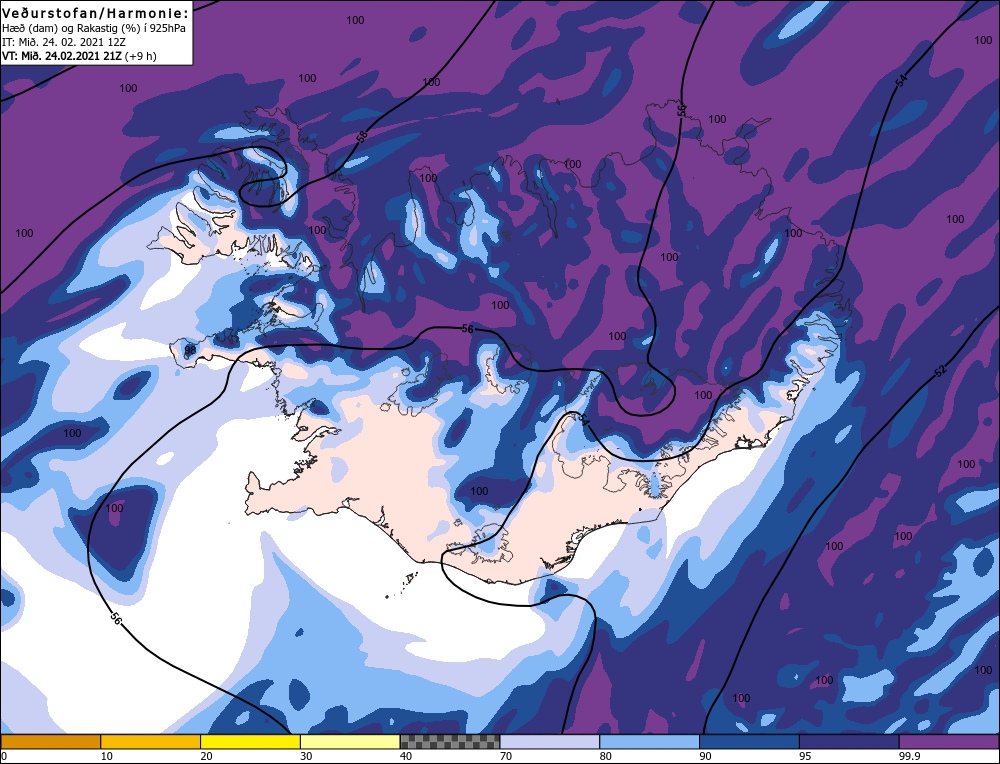Click the 'IT: Mið. 24. 02. 2021 12Z' line
Image resolution: width=1000 pixels, height=764 pixels.
(x=64, y=42)
